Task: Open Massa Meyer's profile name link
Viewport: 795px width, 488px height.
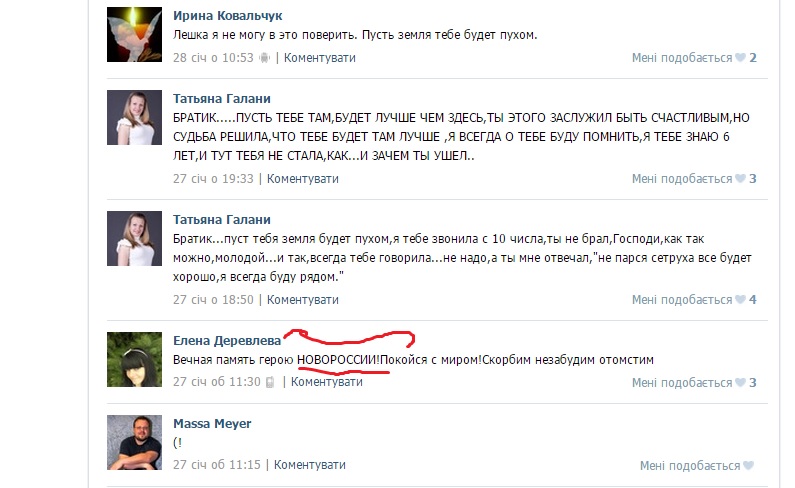Action: 212,424
